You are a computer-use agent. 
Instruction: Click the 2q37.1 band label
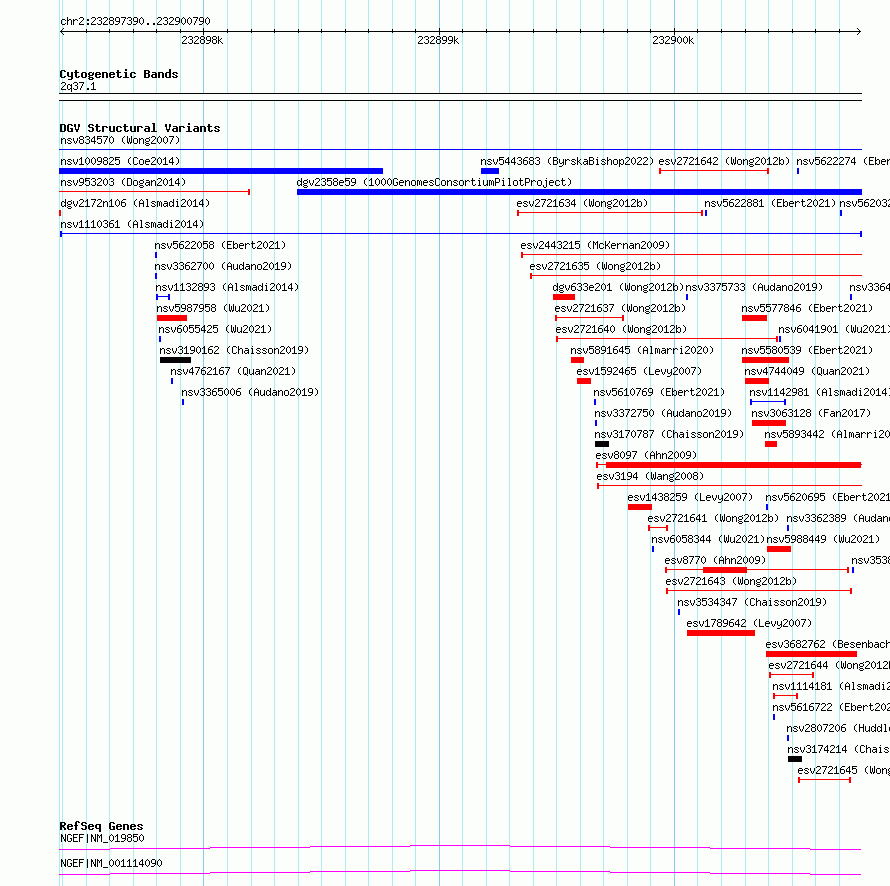[x=78, y=86]
